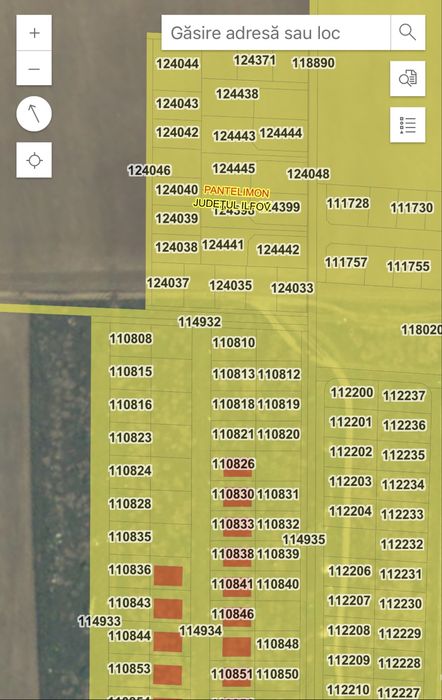Viewport: 442px width, 700px height.
Task: Find my location with crosshair button
Action: pyautogui.click(x=34, y=160)
